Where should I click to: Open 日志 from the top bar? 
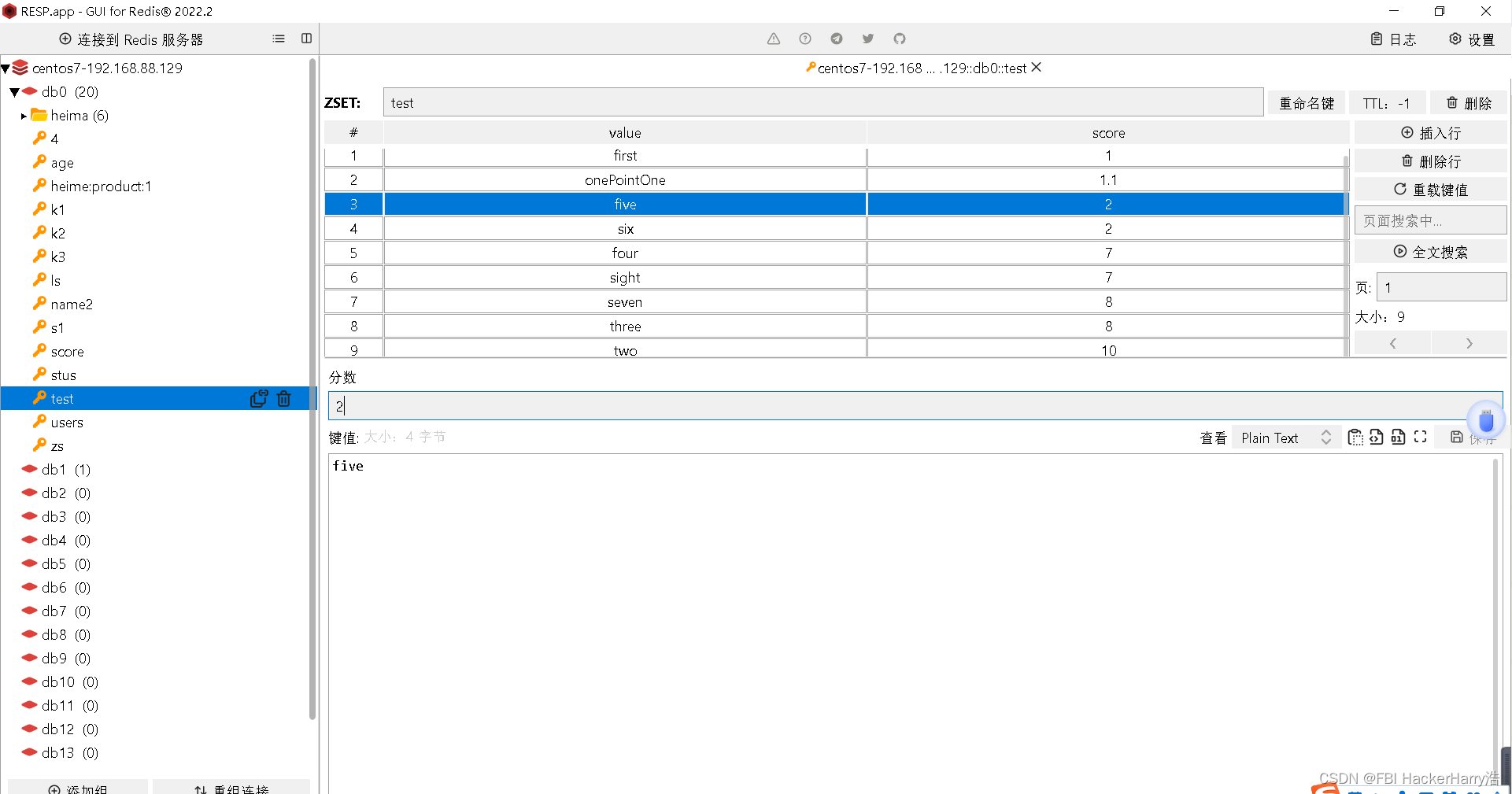coord(1393,39)
